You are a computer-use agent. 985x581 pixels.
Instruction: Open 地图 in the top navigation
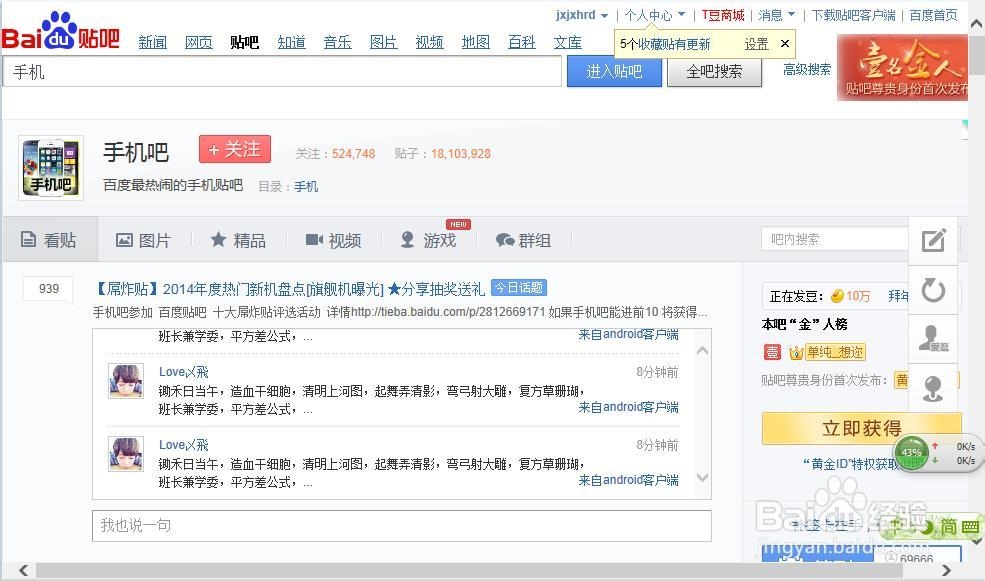tap(476, 42)
